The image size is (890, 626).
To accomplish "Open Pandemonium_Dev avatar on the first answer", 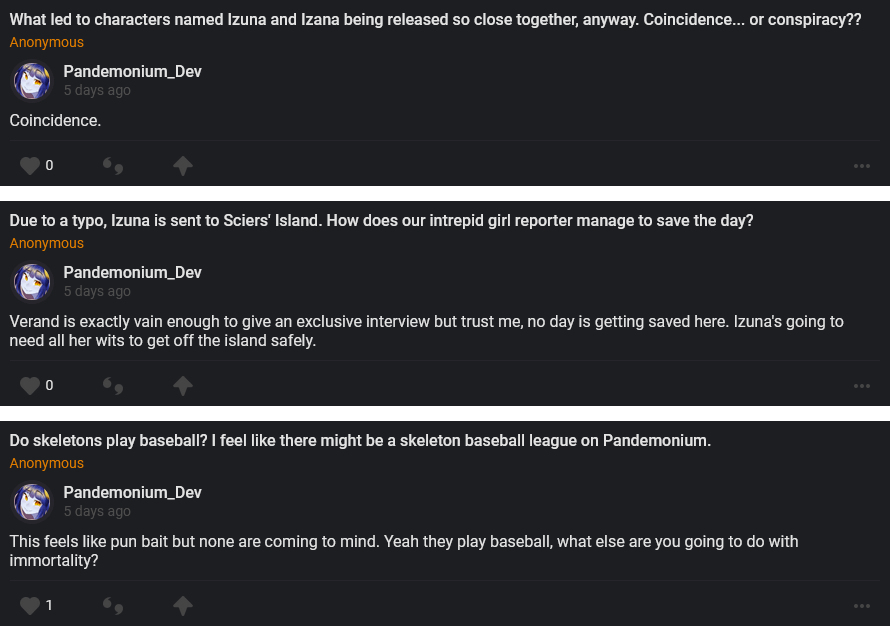I will tap(32, 81).
